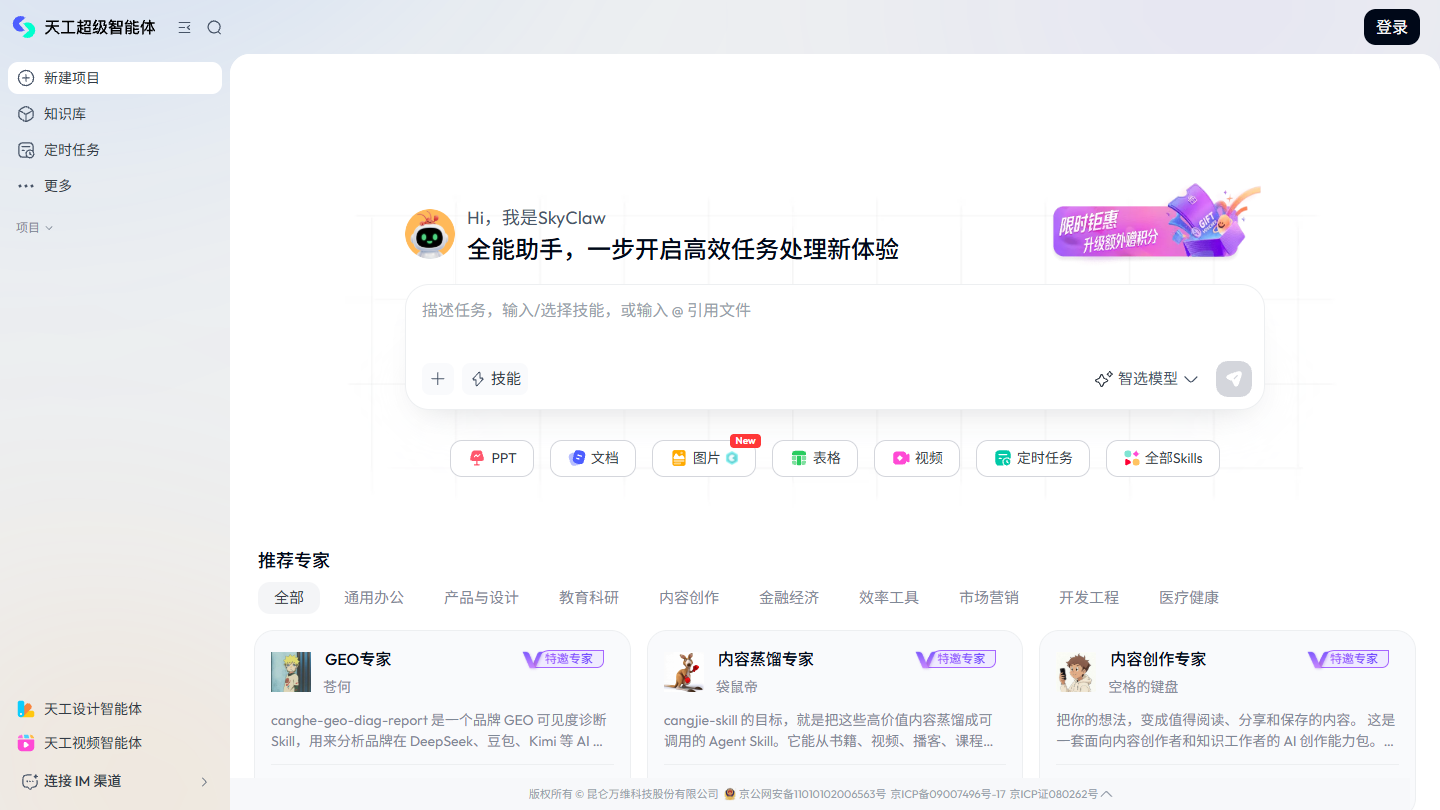Open the 内容蒸馏专家 expert card
1440x810 pixels.
tap(835, 704)
